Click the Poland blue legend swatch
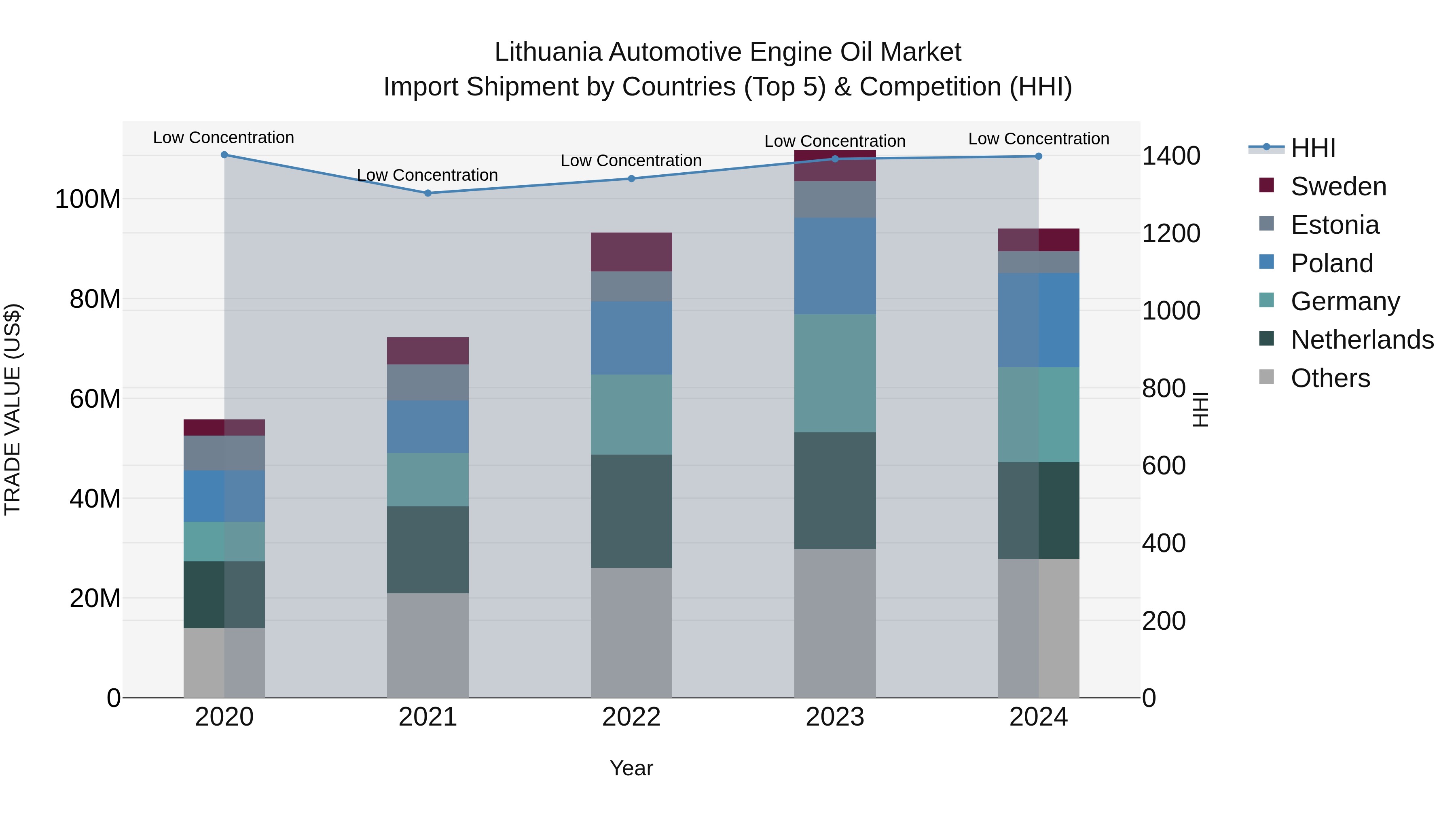Viewport: 1456px width, 819px height. pos(1267,262)
